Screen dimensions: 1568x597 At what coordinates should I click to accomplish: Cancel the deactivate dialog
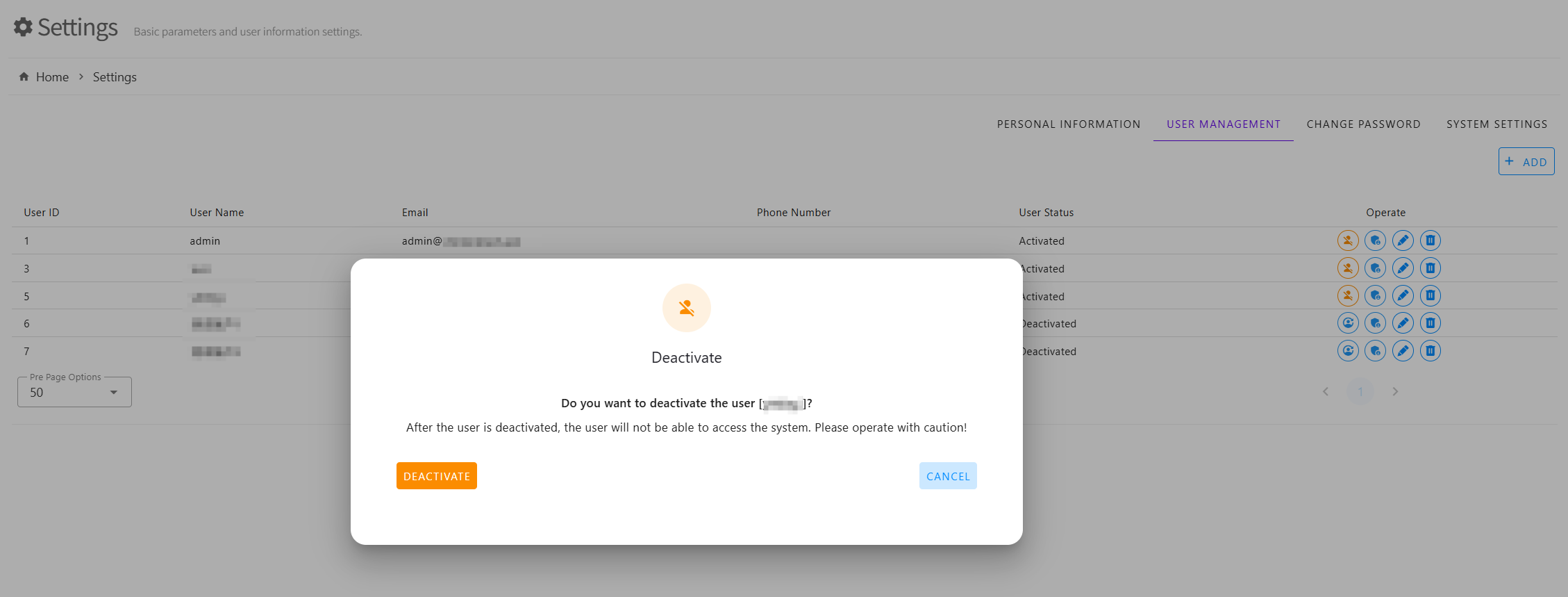pyautogui.click(x=947, y=476)
